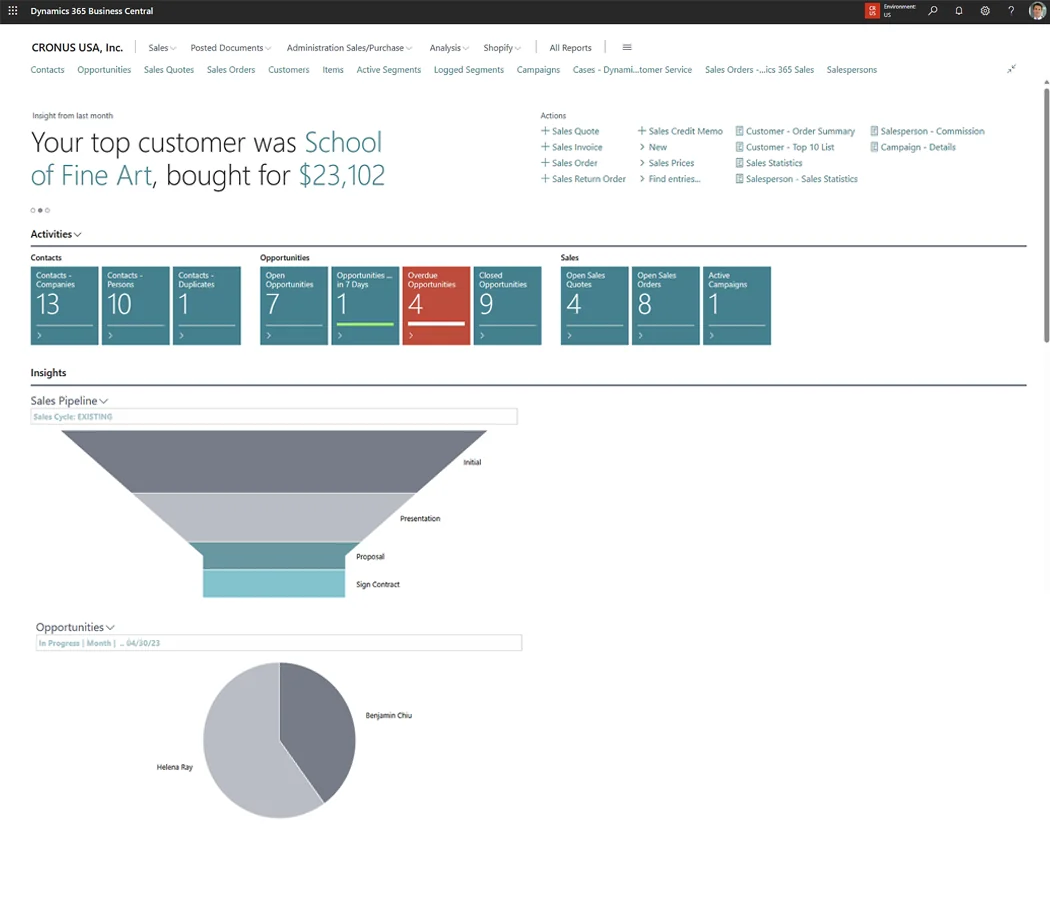
Task: Open the notifications bell icon
Action: pyautogui.click(x=959, y=11)
